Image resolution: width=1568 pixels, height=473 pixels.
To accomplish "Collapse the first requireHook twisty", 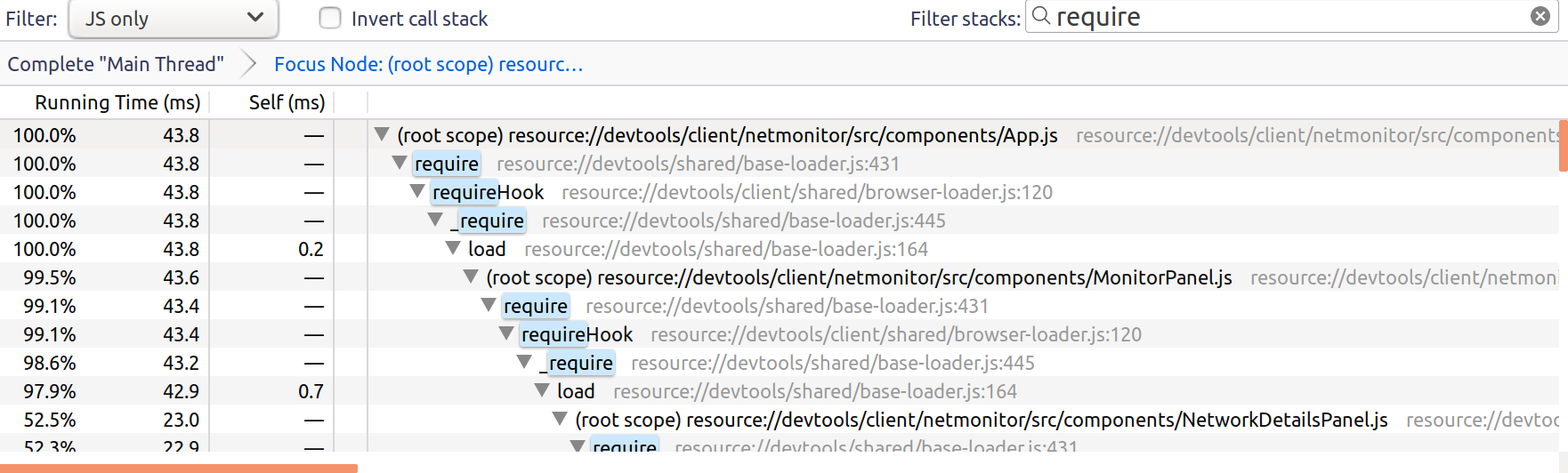I will click(417, 192).
